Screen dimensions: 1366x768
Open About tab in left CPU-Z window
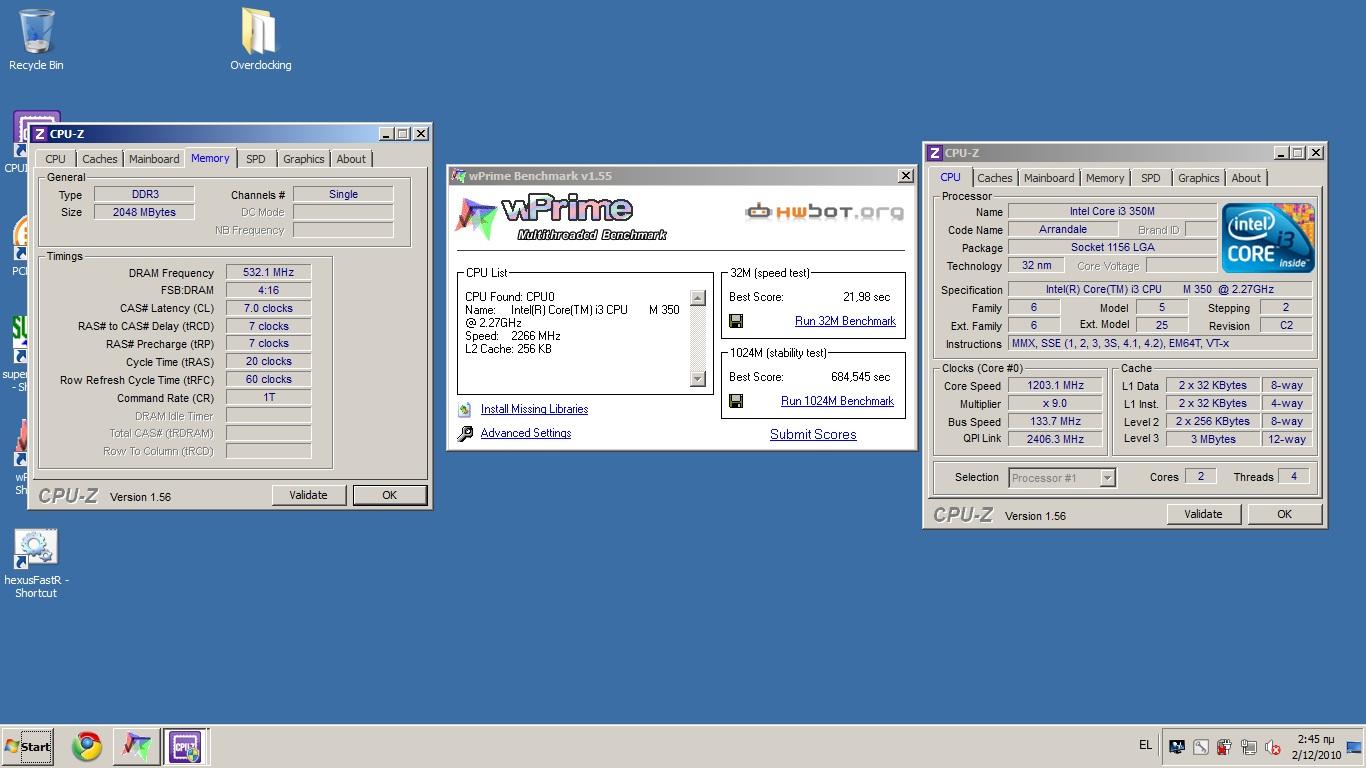pos(351,159)
